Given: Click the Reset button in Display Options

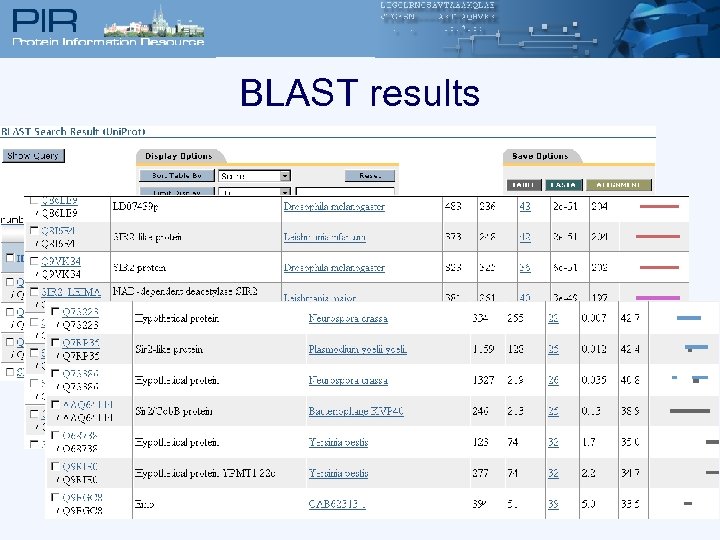Looking at the screenshot, I should coord(370,175).
